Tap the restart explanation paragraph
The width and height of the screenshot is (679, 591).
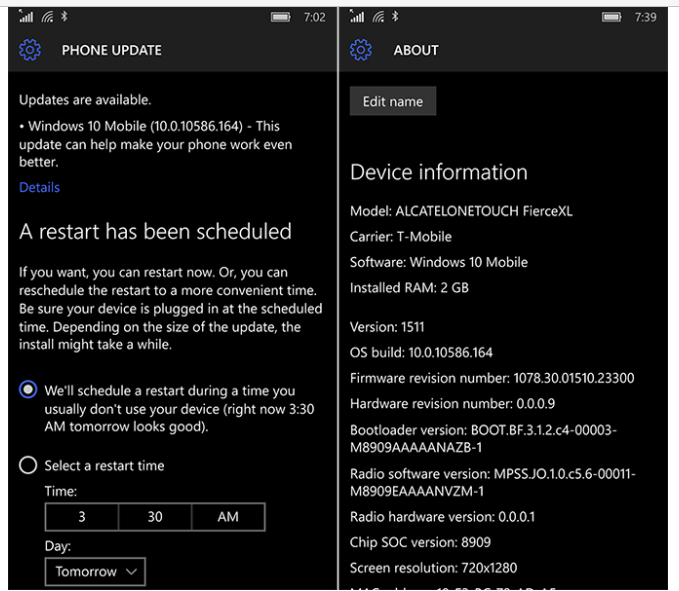[x=171, y=308]
